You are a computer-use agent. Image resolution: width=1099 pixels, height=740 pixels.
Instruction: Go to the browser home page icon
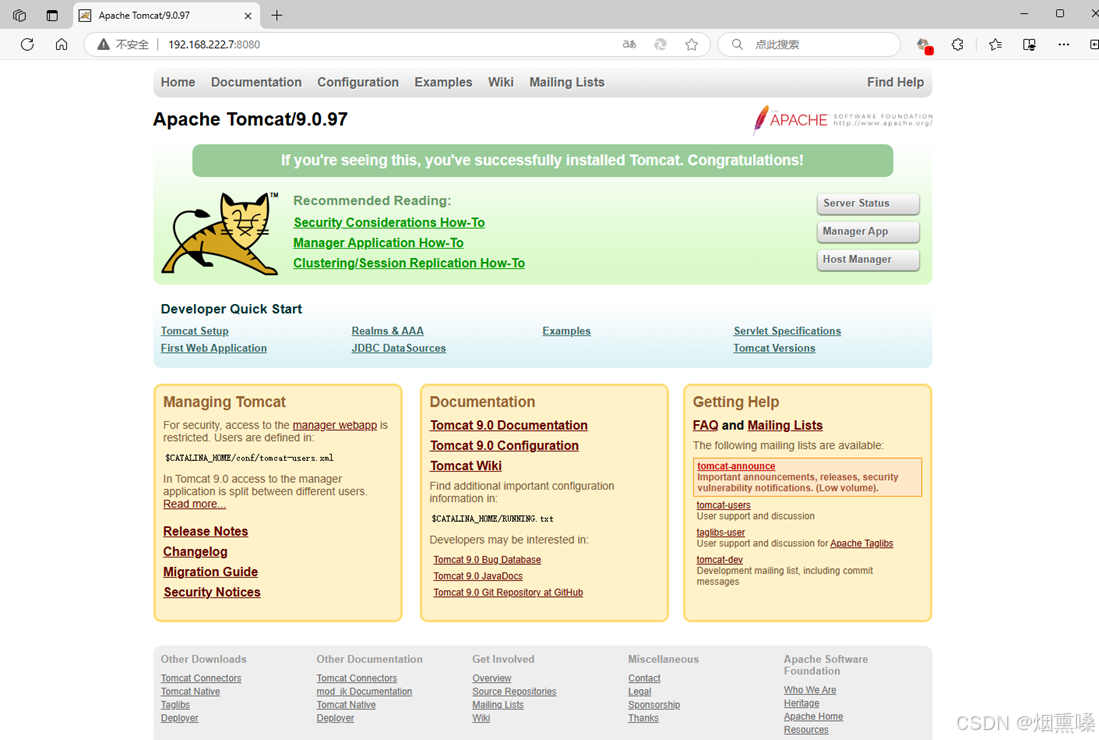point(62,44)
